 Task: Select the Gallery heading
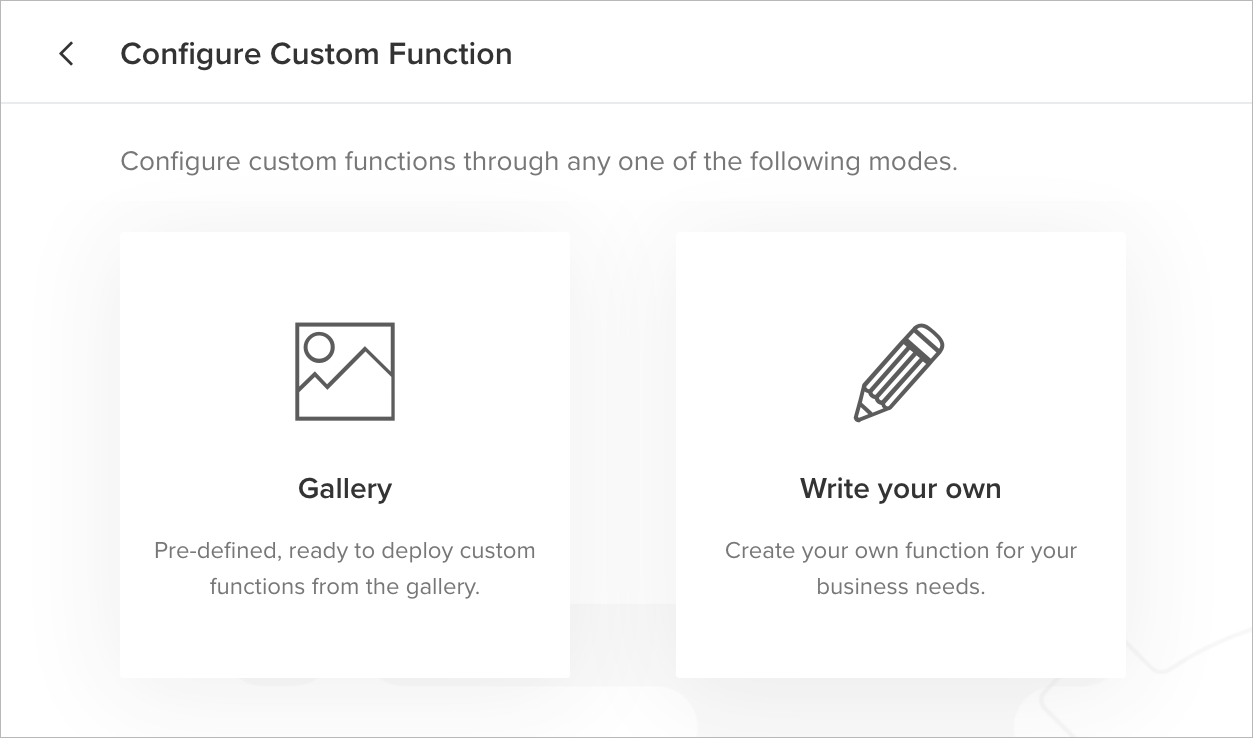(345, 489)
